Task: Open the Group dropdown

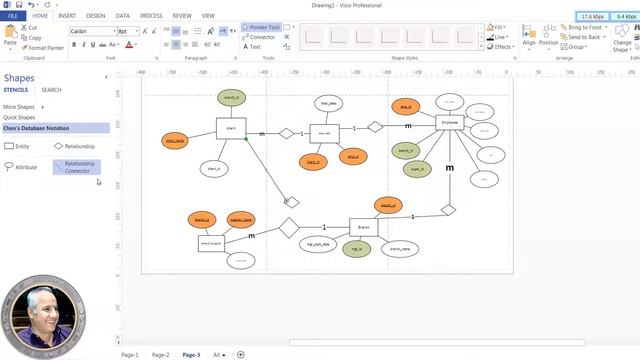Action: tap(574, 47)
